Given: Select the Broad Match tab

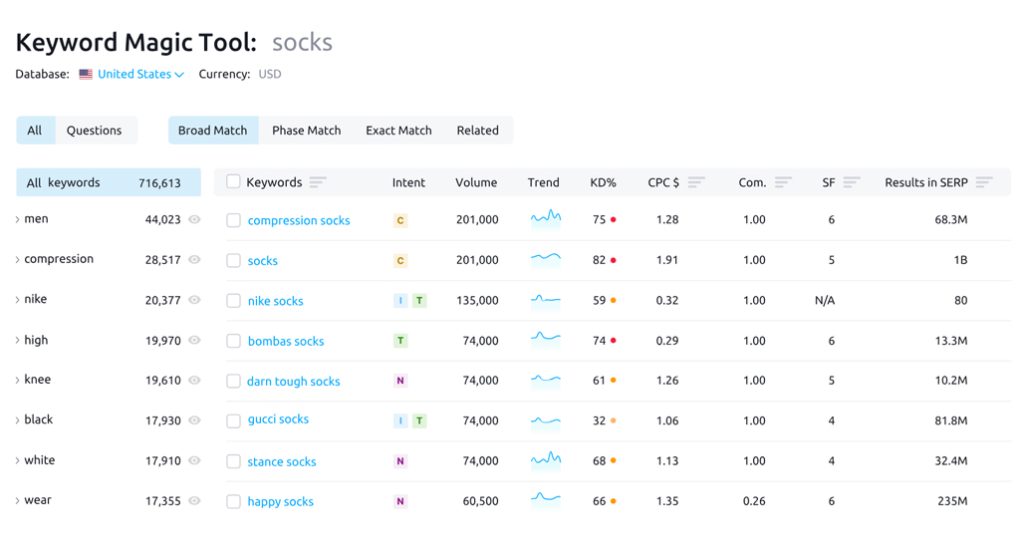Looking at the screenshot, I should pyautogui.click(x=213, y=130).
